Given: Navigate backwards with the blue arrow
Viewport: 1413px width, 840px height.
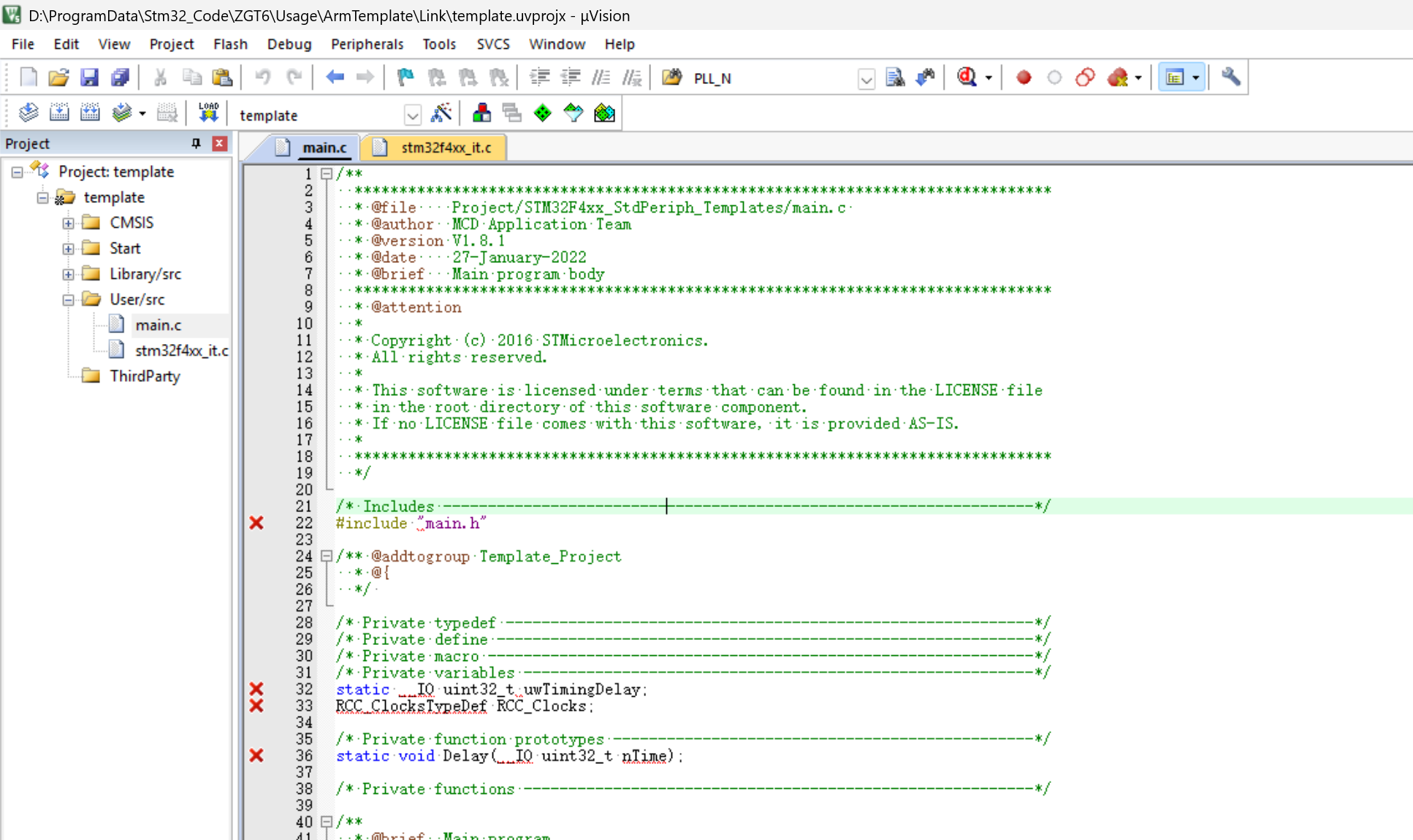Looking at the screenshot, I should (335, 77).
